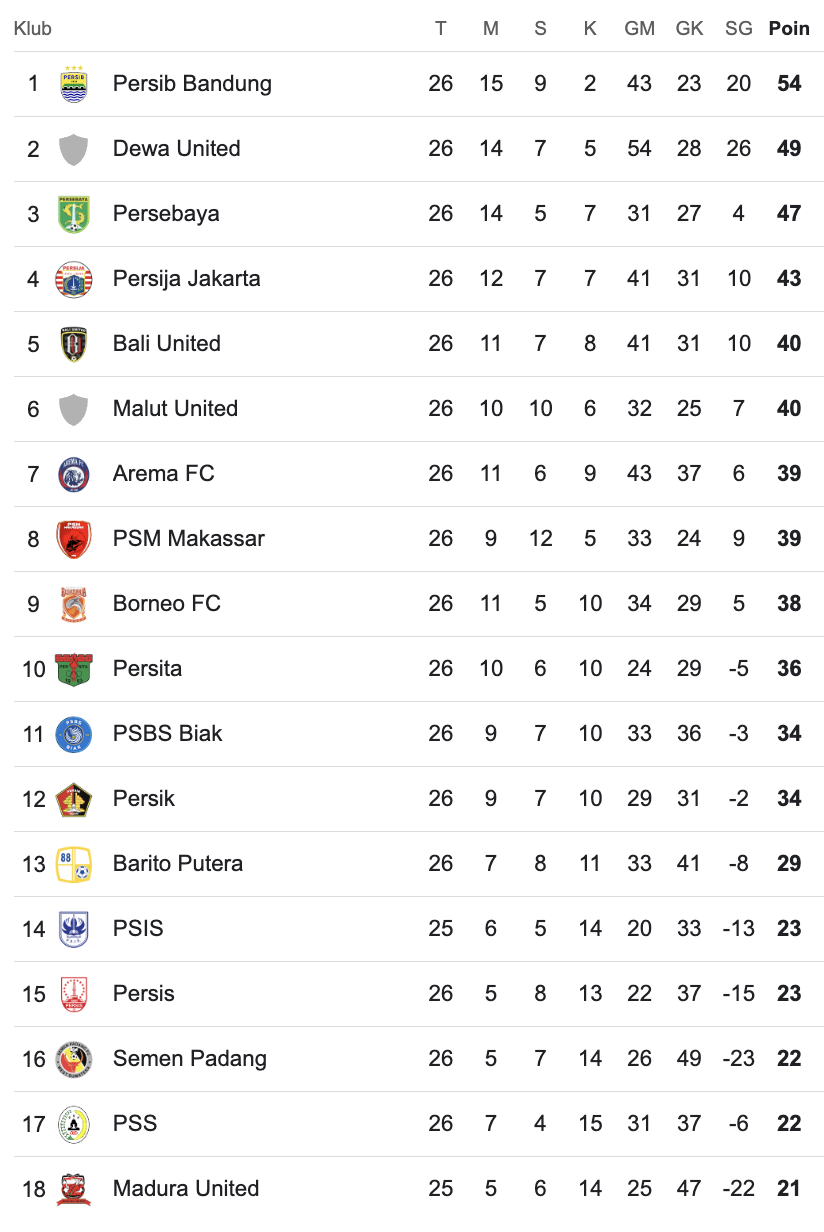The width and height of the screenshot is (824, 1232).
Task: Click the Madura United club logo
Action: coord(74,1189)
